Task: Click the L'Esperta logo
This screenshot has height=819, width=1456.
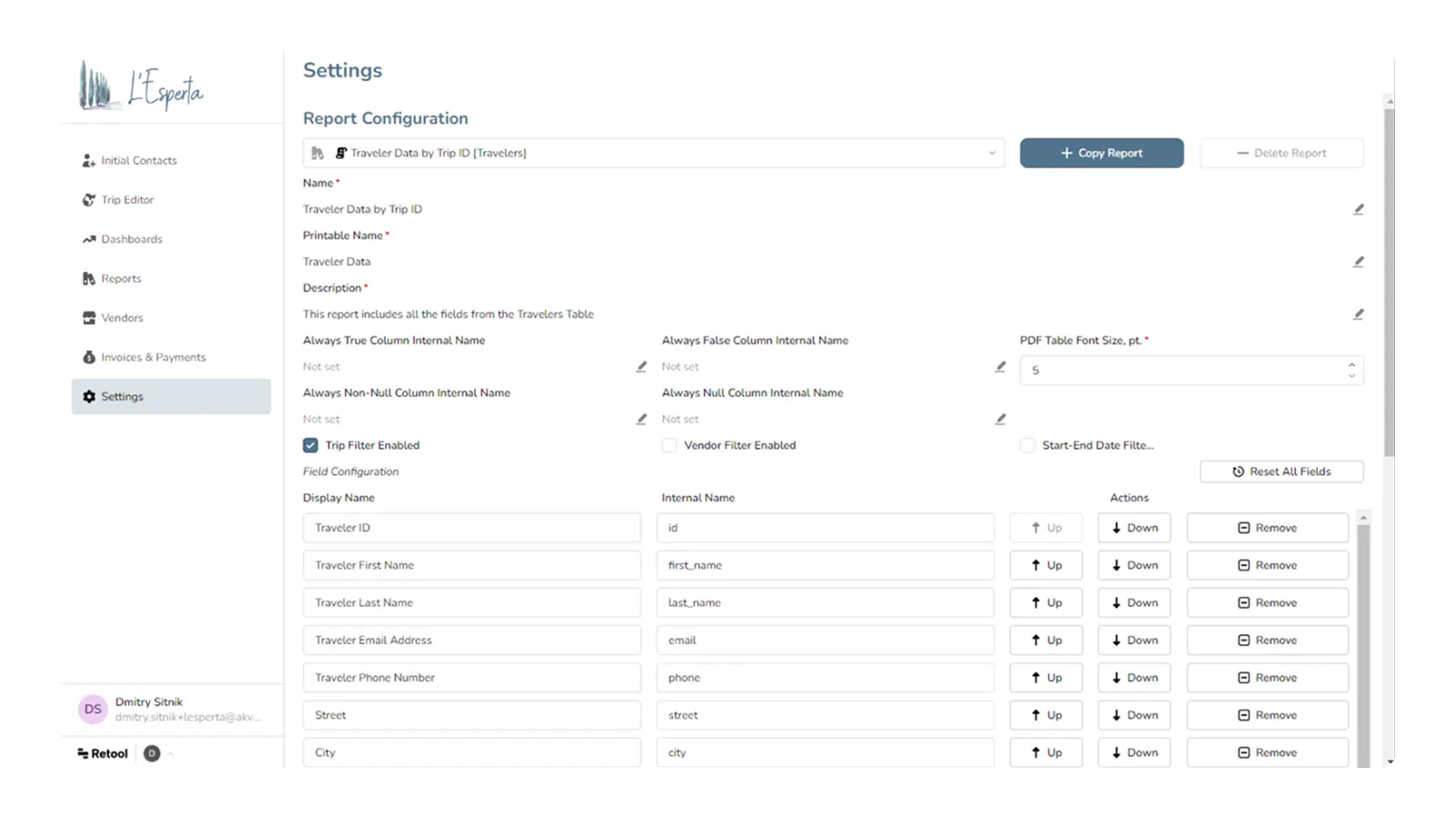Action: [142, 86]
